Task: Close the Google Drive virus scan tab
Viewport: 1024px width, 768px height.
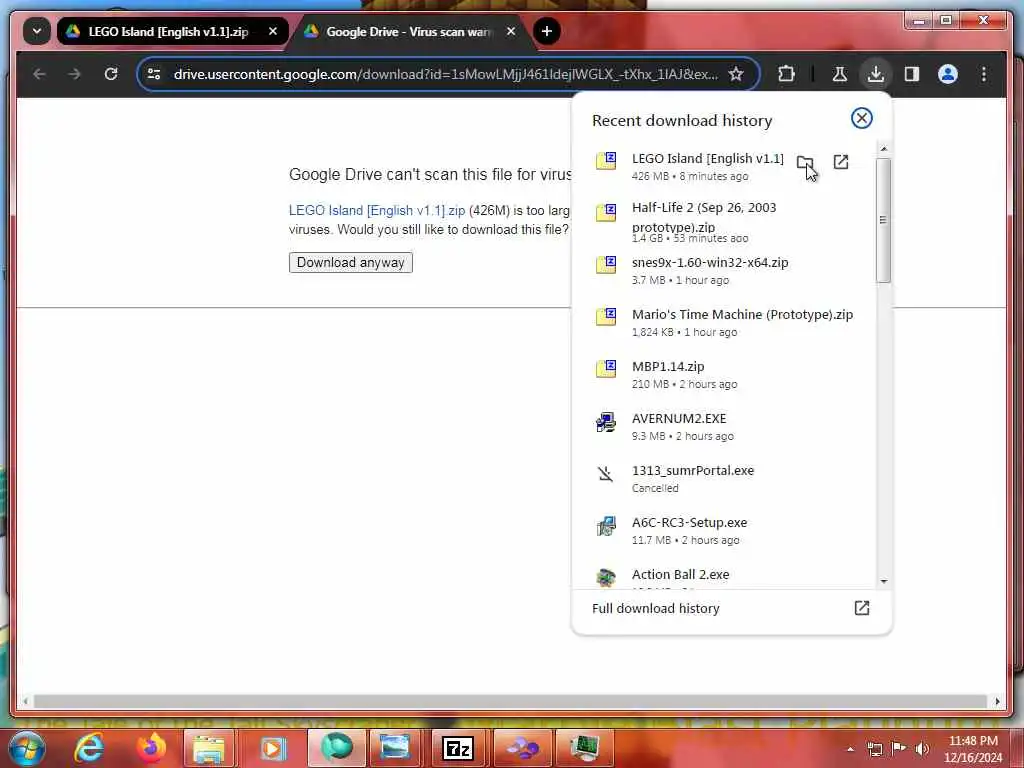Action: click(511, 31)
